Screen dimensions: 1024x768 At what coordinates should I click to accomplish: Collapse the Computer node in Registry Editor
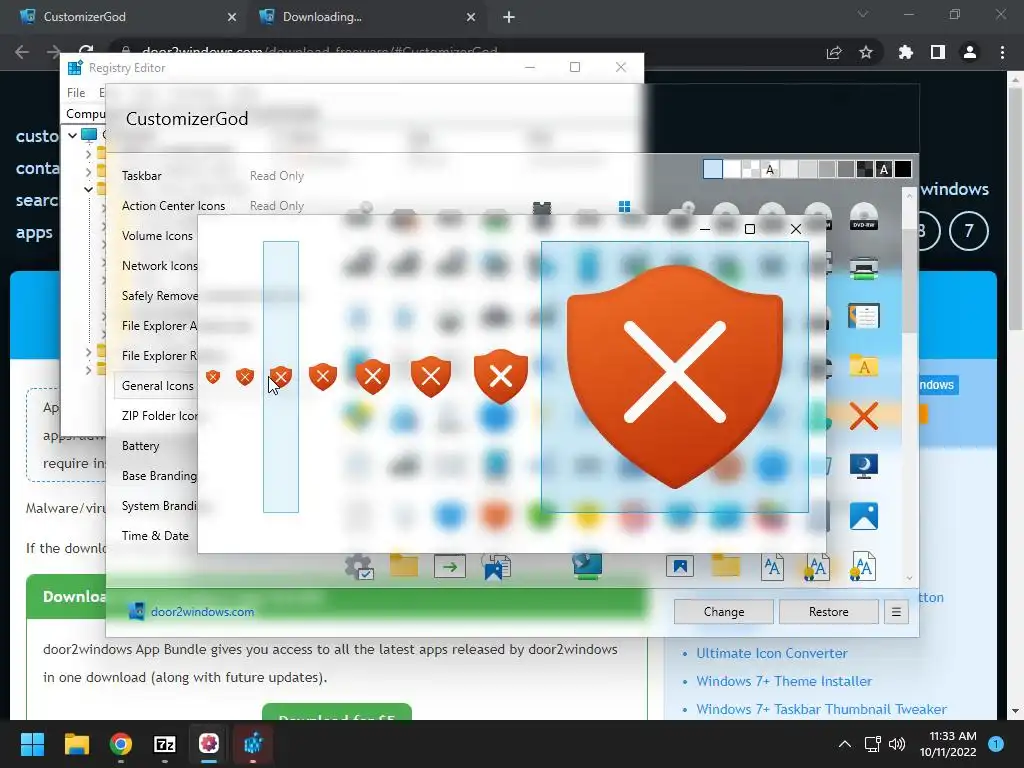72,135
